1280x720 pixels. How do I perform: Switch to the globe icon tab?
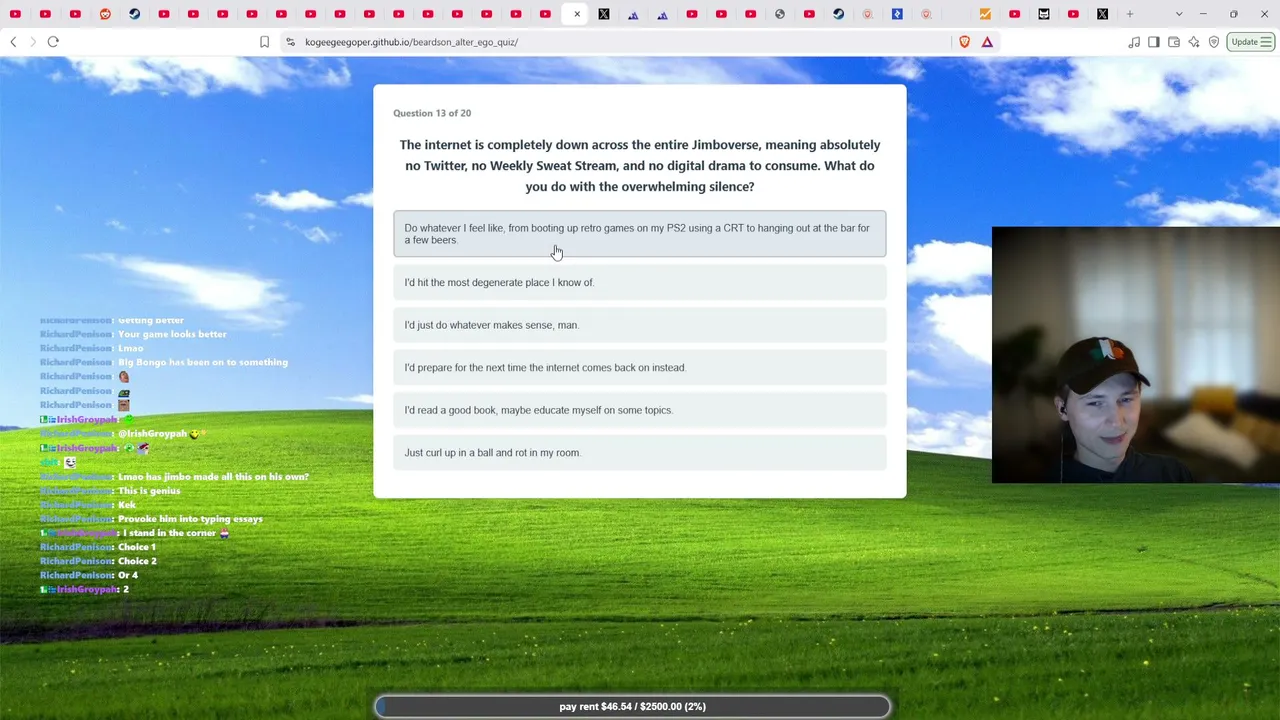coord(780,14)
